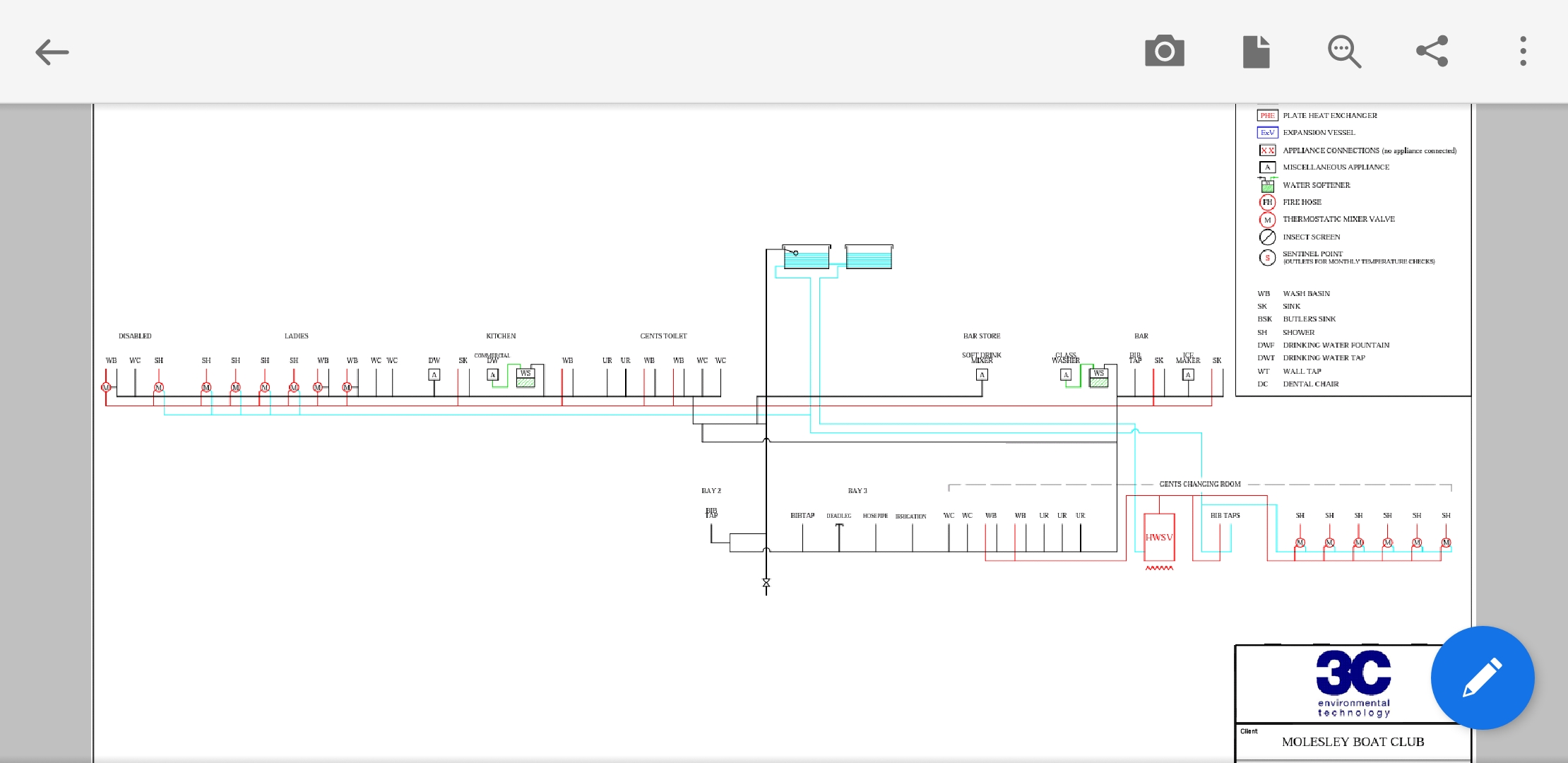The width and height of the screenshot is (1568, 763).
Task: Tap 'WASH BASIN' legend text
Action: coord(1307,294)
